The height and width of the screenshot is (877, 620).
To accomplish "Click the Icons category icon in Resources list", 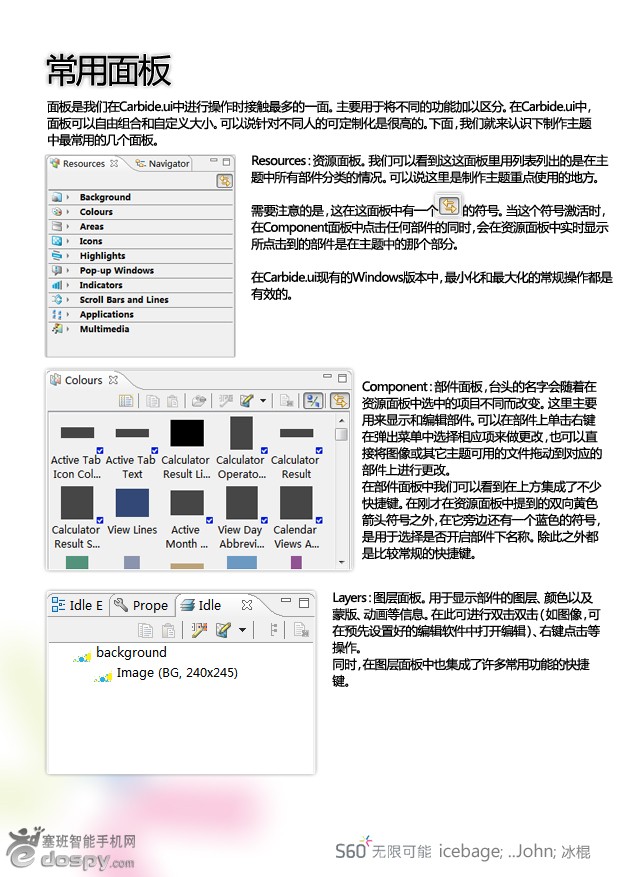I will pyautogui.click(x=56, y=241).
